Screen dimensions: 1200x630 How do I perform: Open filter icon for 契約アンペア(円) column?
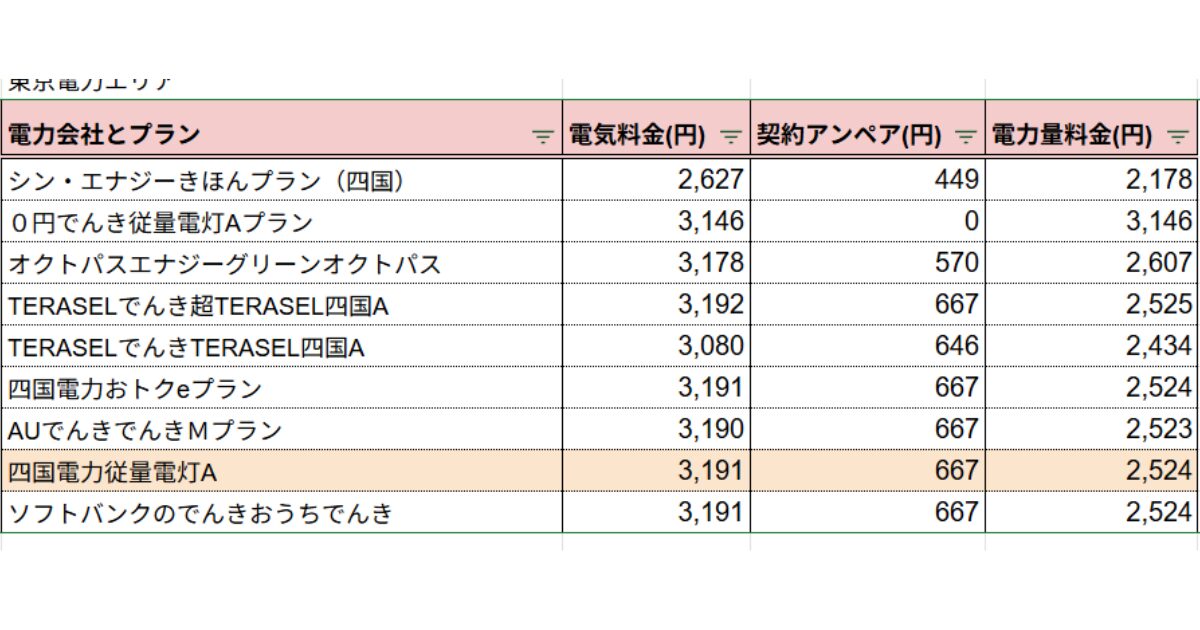(x=966, y=137)
